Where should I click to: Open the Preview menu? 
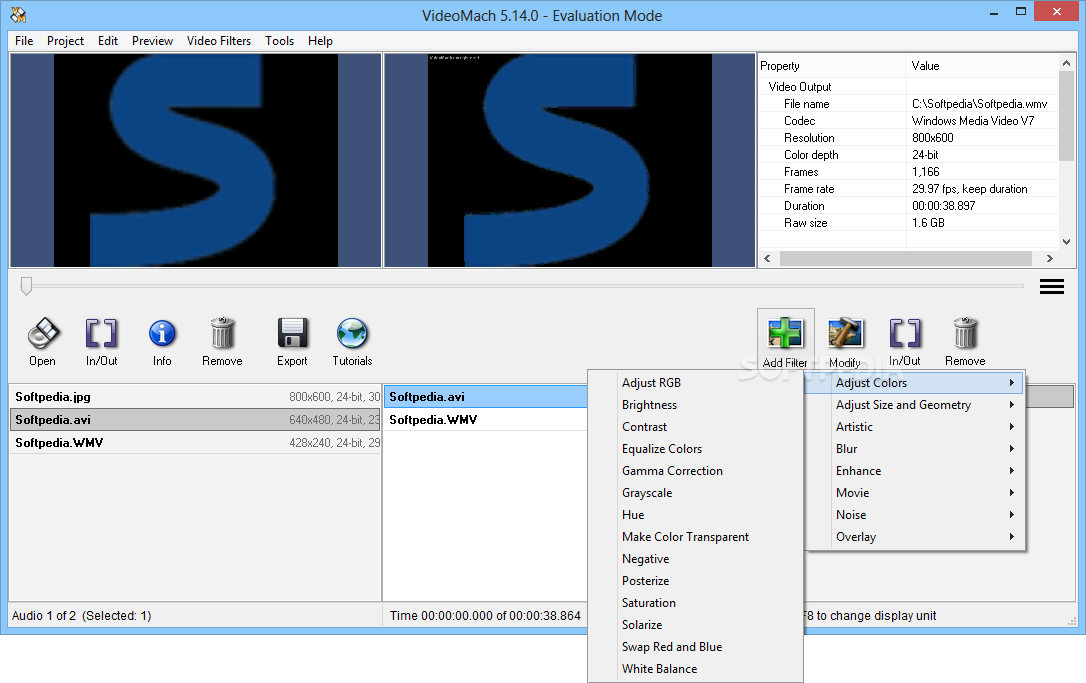pyautogui.click(x=152, y=41)
